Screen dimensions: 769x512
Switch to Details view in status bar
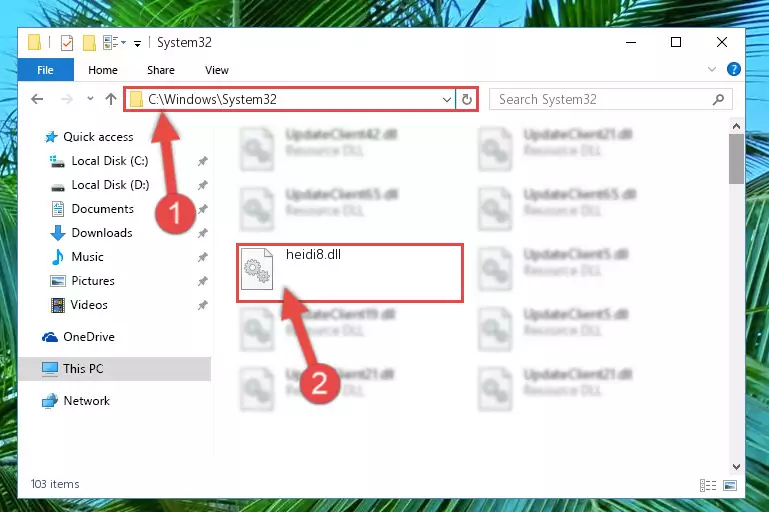708,486
